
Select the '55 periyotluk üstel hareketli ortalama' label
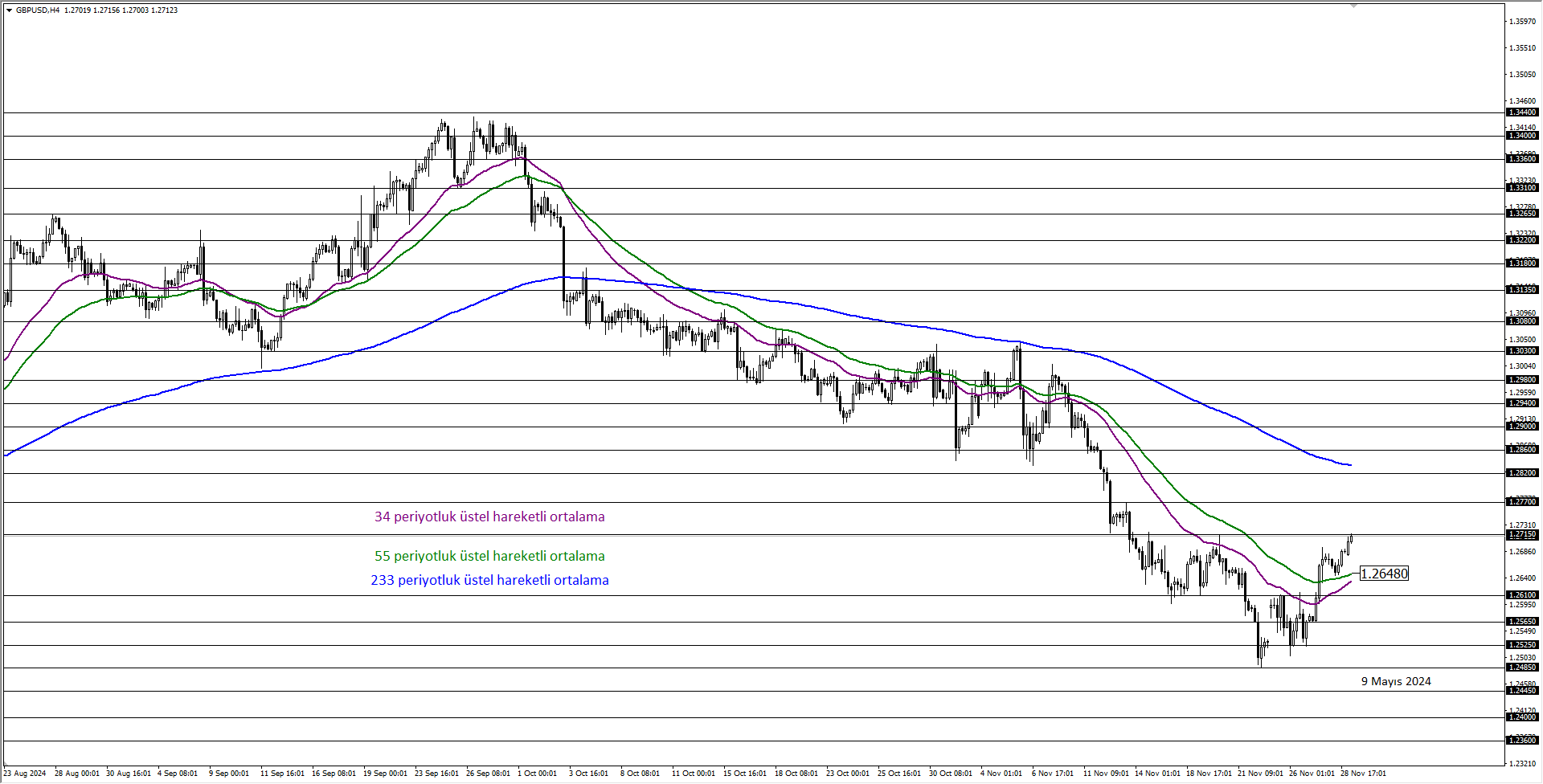point(489,556)
